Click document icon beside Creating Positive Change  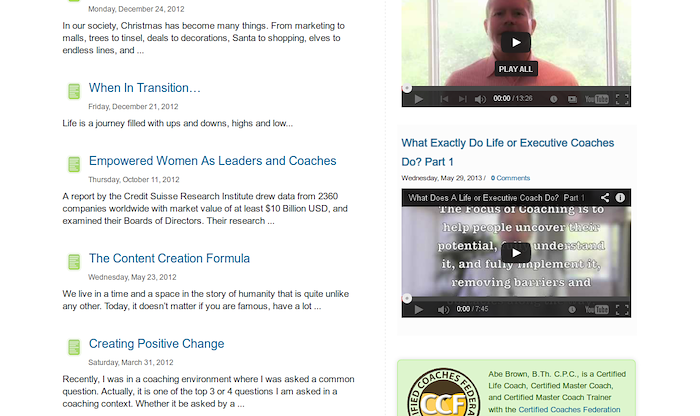click(74, 347)
